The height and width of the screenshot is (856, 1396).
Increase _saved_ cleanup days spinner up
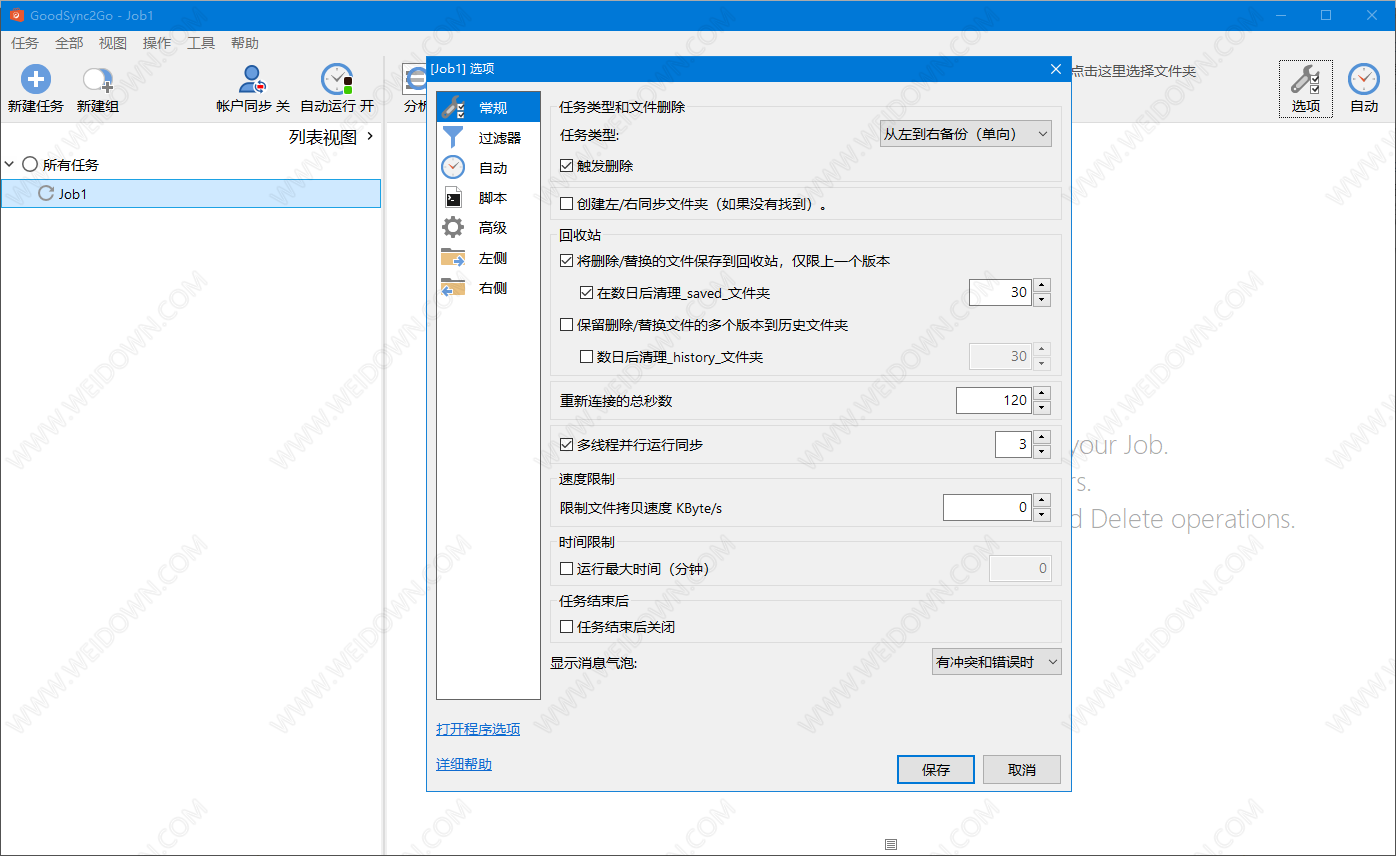pos(1042,286)
